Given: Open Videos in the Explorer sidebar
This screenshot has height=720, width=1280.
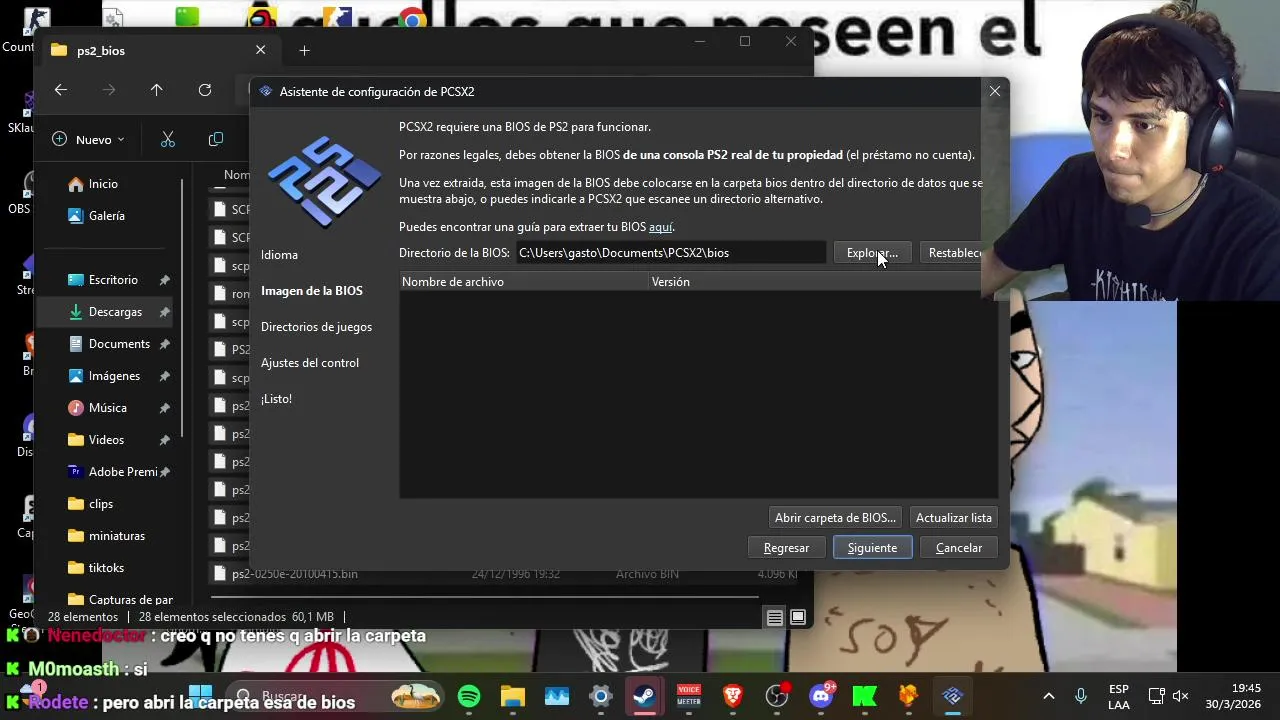Looking at the screenshot, I should (x=106, y=440).
